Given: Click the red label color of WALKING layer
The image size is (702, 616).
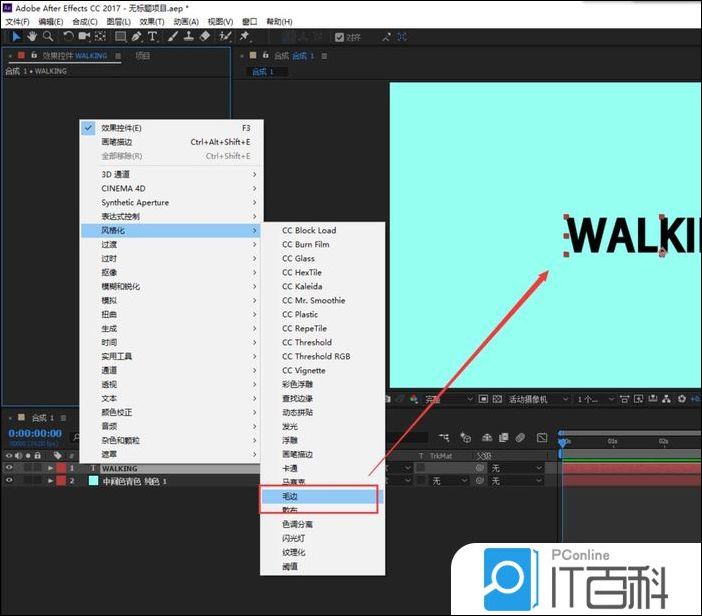Looking at the screenshot, I should point(61,468).
